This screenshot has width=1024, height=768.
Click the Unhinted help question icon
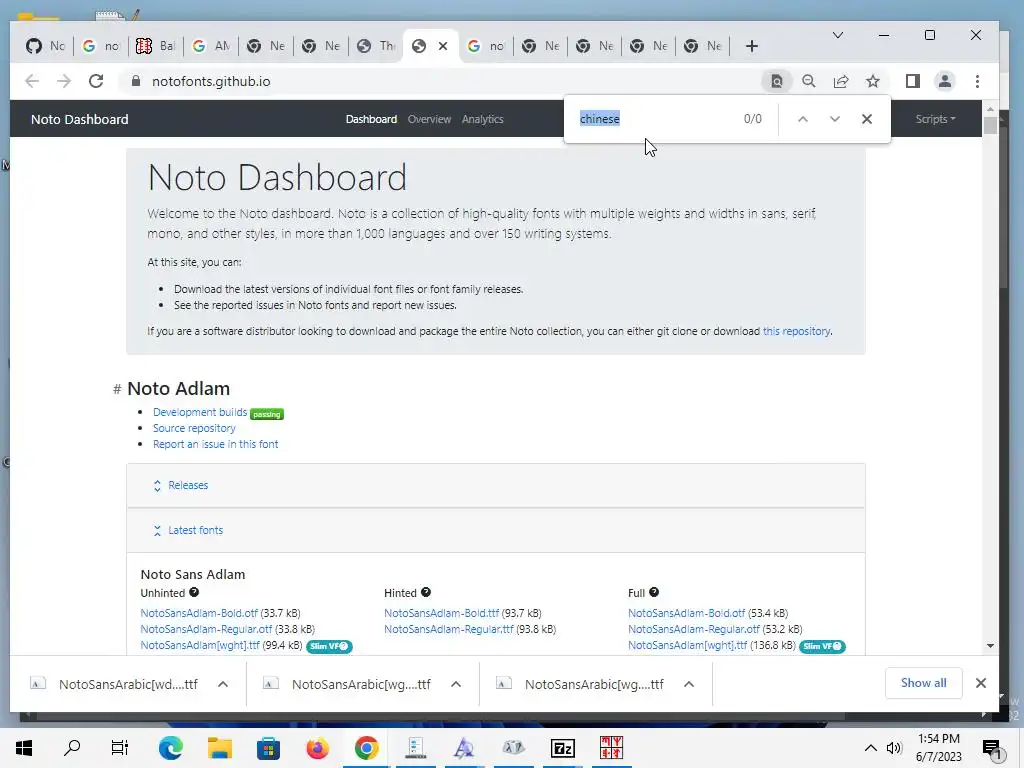coord(194,592)
